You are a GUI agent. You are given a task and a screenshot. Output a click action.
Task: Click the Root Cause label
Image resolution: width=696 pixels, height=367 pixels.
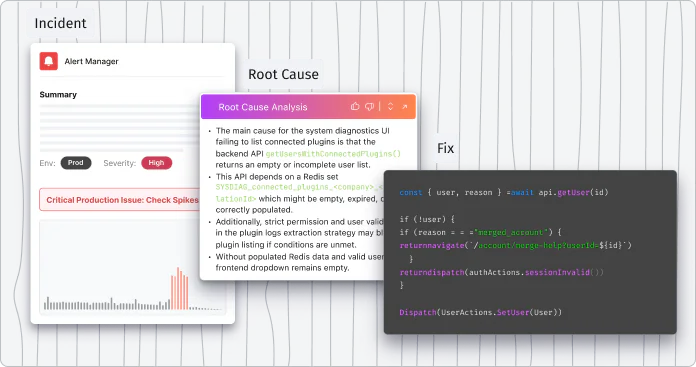[x=283, y=74]
